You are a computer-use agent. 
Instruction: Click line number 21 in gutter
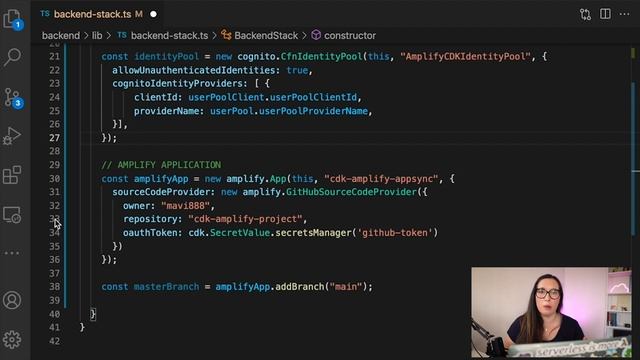point(54,56)
